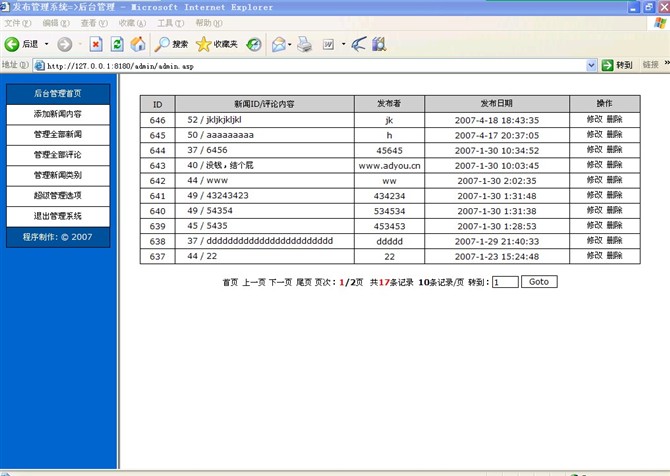Click 下一页 pagination link
The width and height of the screenshot is (670, 476).
coord(280,282)
